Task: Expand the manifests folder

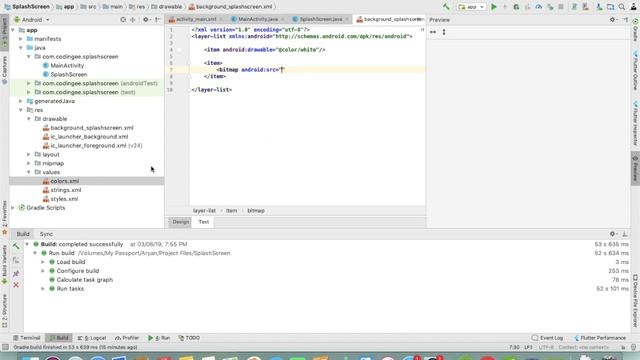Action: [21, 39]
